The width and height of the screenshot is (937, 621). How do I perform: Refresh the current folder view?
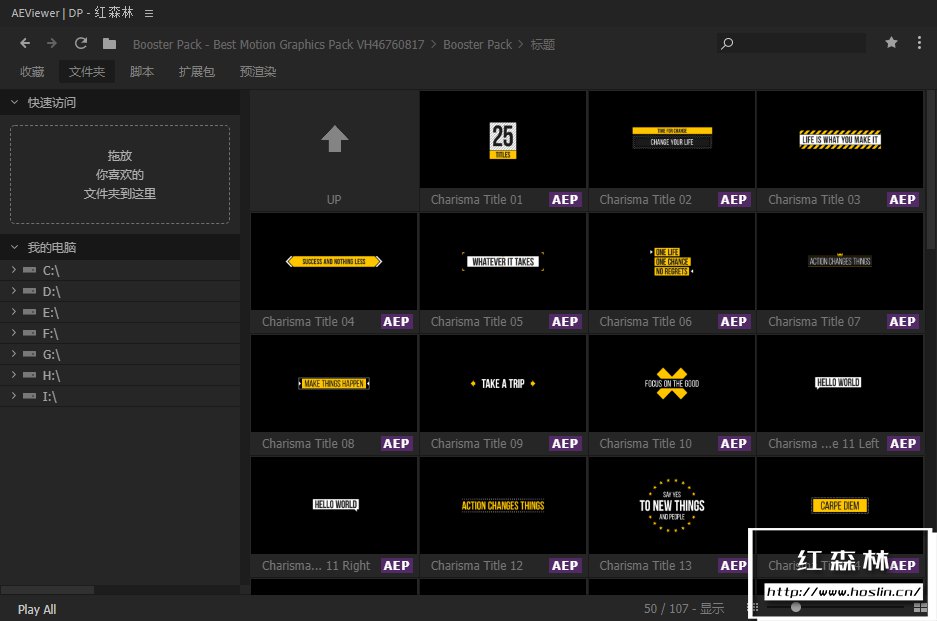pyautogui.click(x=81, y=43)
